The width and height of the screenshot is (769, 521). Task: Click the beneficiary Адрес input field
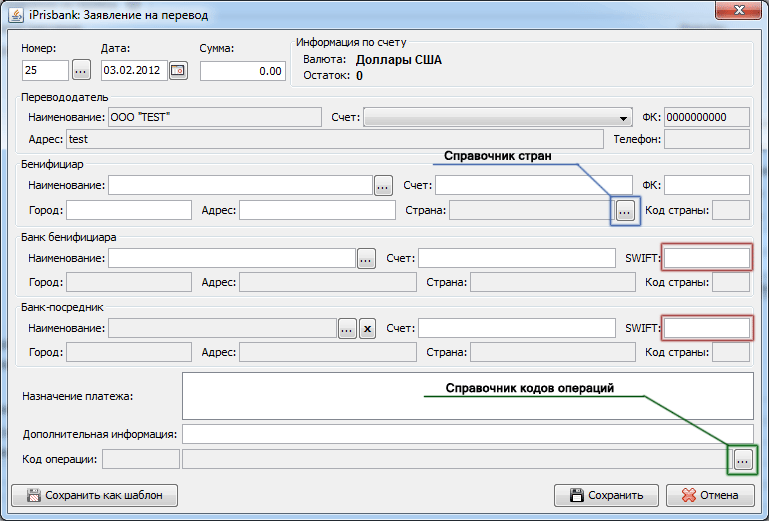pyautogui.click(x=317, y=210)
